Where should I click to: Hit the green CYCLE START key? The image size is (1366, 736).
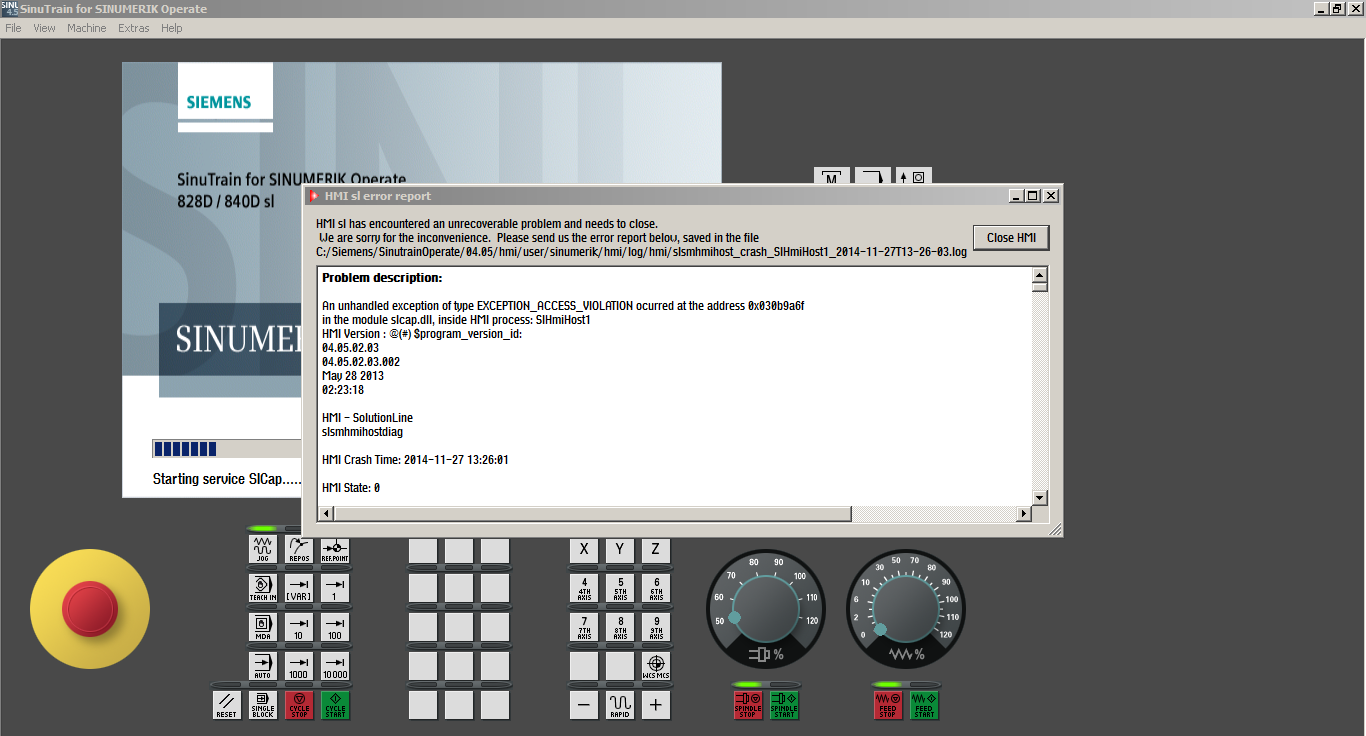pyautogui.click(x=335, y=705)
